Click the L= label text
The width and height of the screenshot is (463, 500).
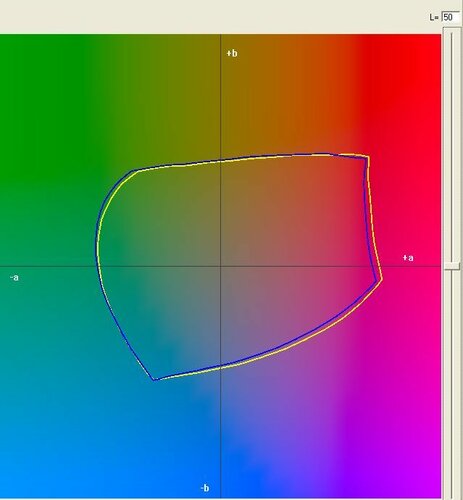tap(434, 17)
